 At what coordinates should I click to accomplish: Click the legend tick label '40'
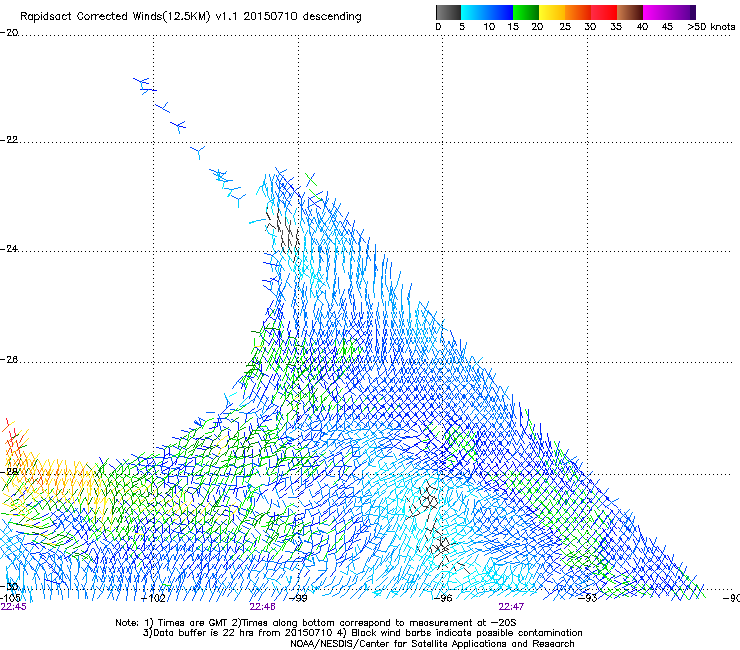pyautogui.click(x=642, y=27)
